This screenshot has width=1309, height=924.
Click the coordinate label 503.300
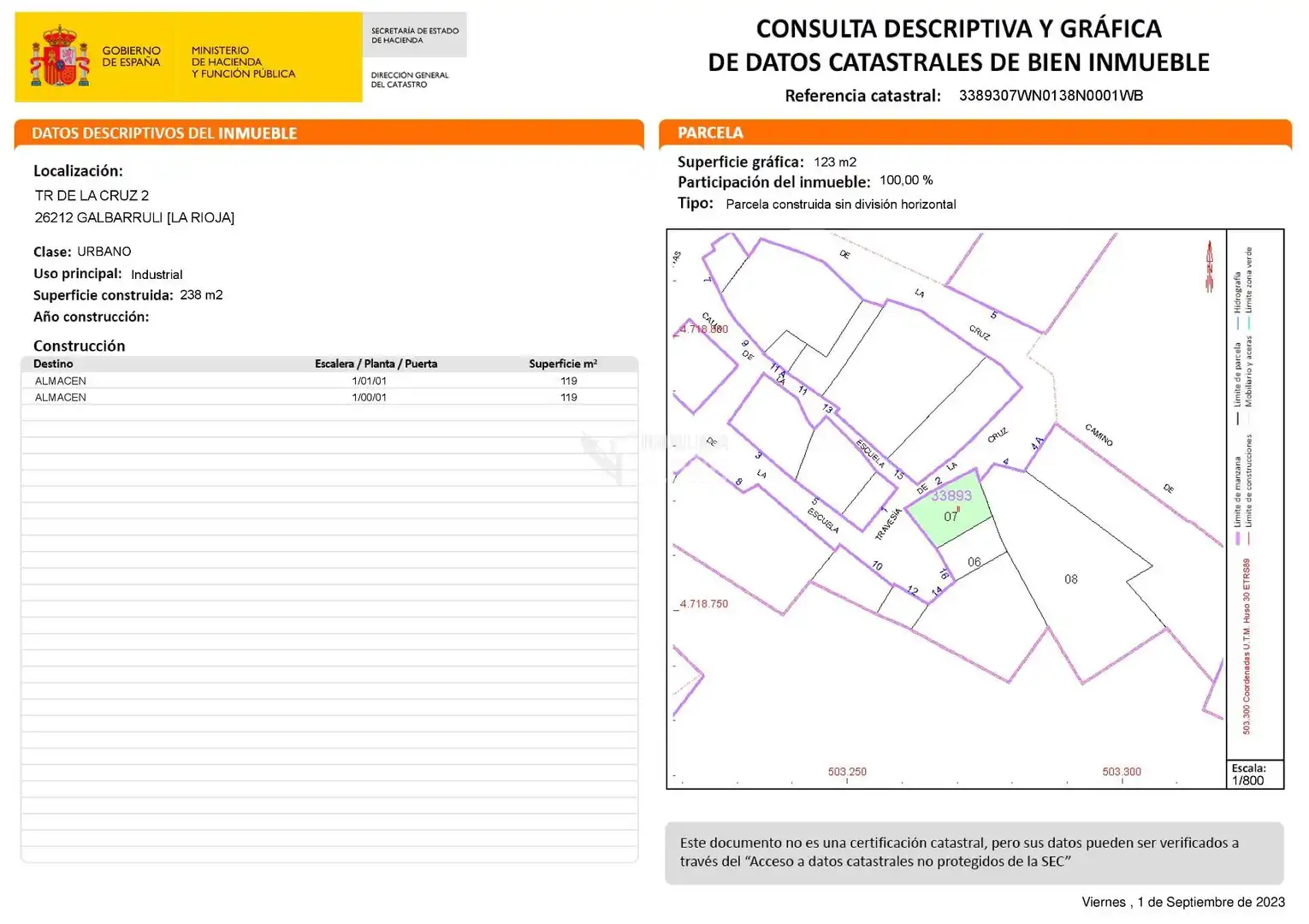1122,772
